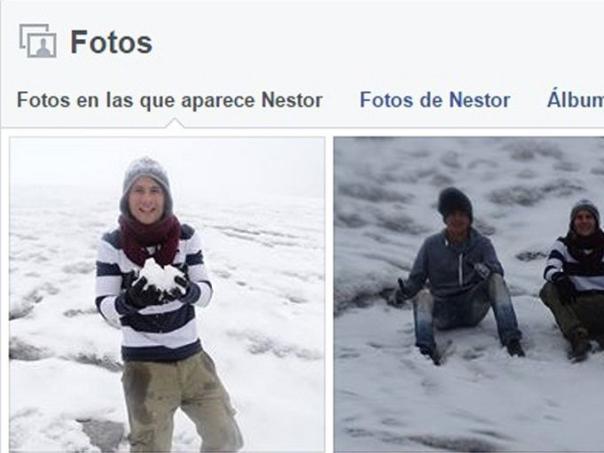Click the man in the gray hoodie sitting

click(456, 275)
